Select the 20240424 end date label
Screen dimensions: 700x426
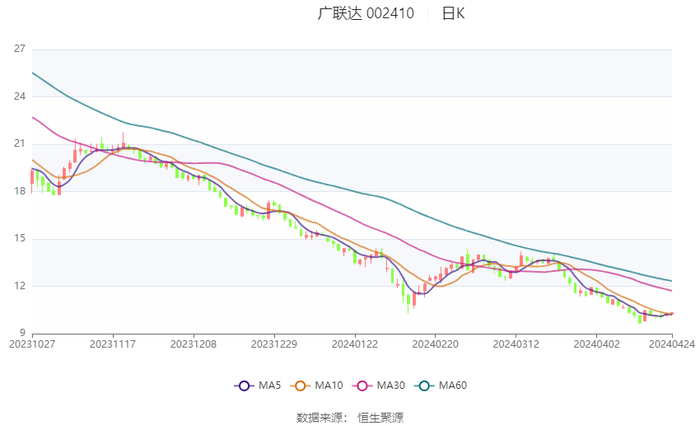[x=670, y=343]
